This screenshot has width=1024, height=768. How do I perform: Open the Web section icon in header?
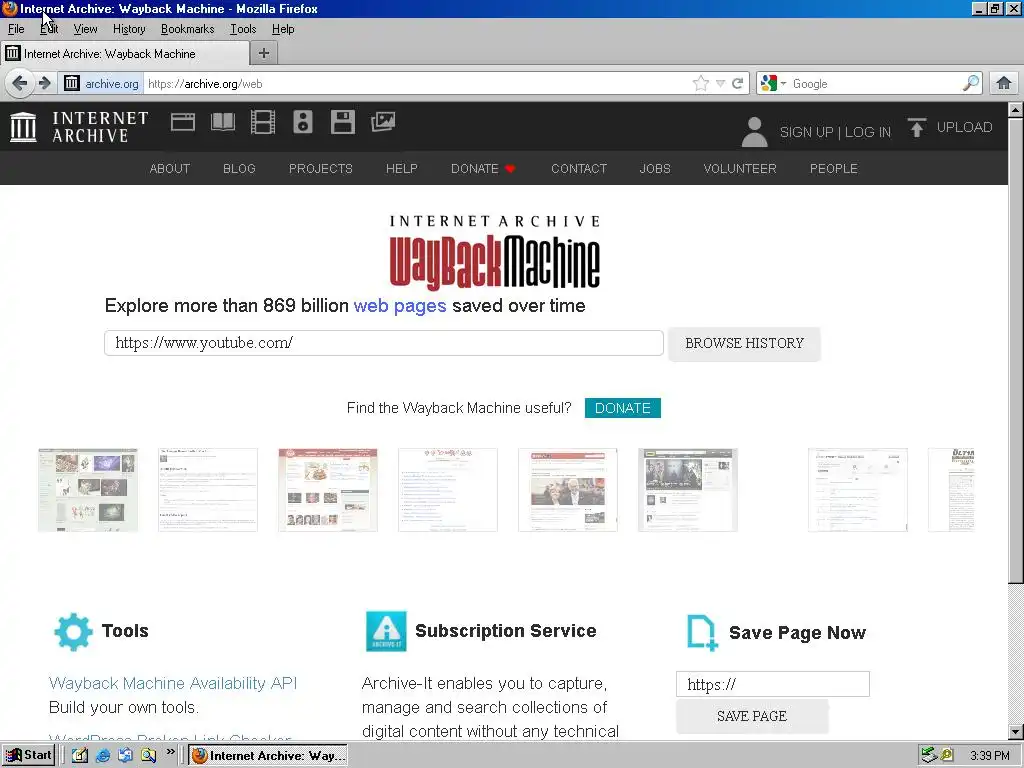pyautogui.click(x=183, y=122)
